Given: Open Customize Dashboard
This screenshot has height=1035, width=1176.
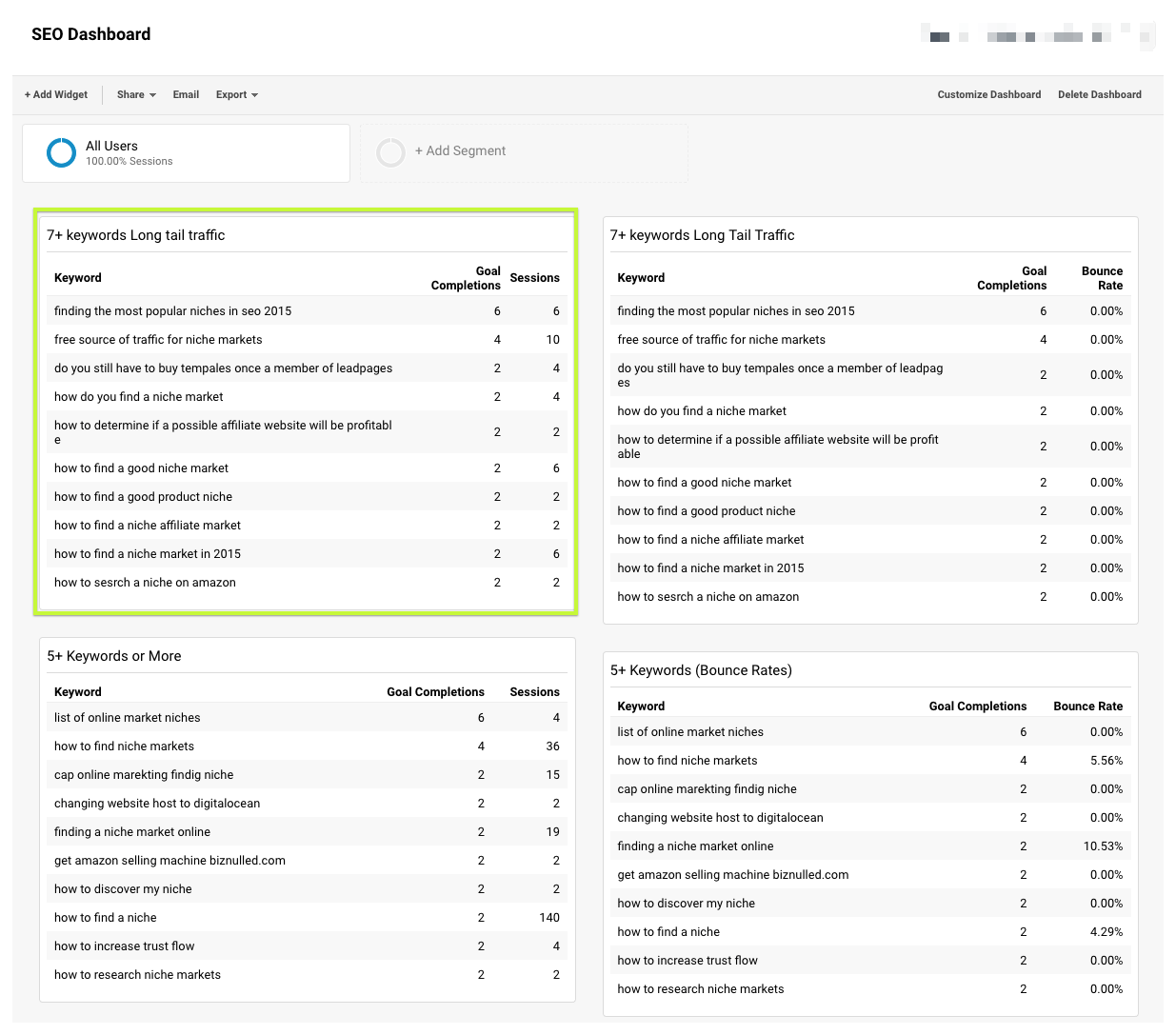Looking at the screenshot, I should coord(989,94).
